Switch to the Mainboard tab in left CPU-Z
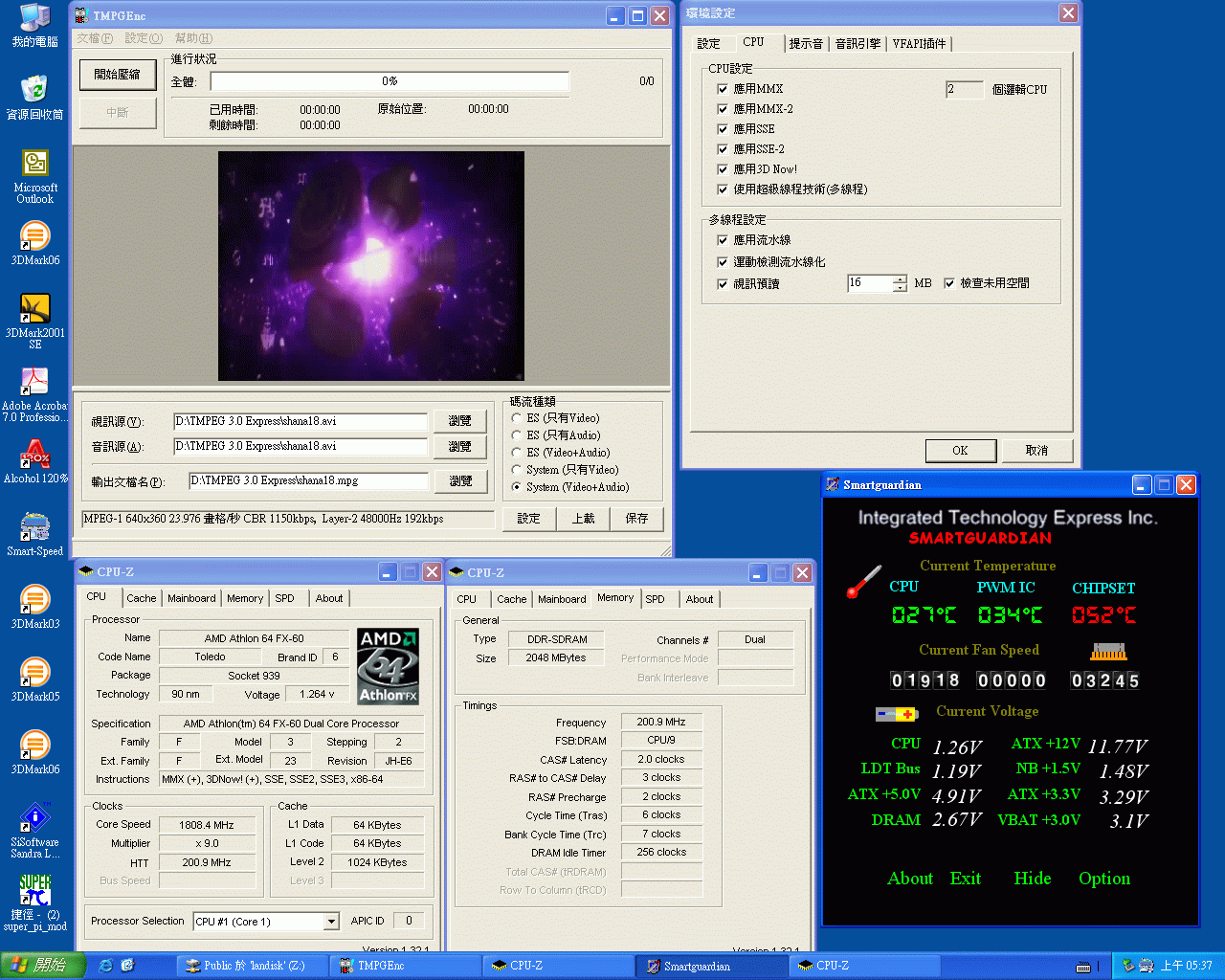1225x980 pixels. pos(191,598)
